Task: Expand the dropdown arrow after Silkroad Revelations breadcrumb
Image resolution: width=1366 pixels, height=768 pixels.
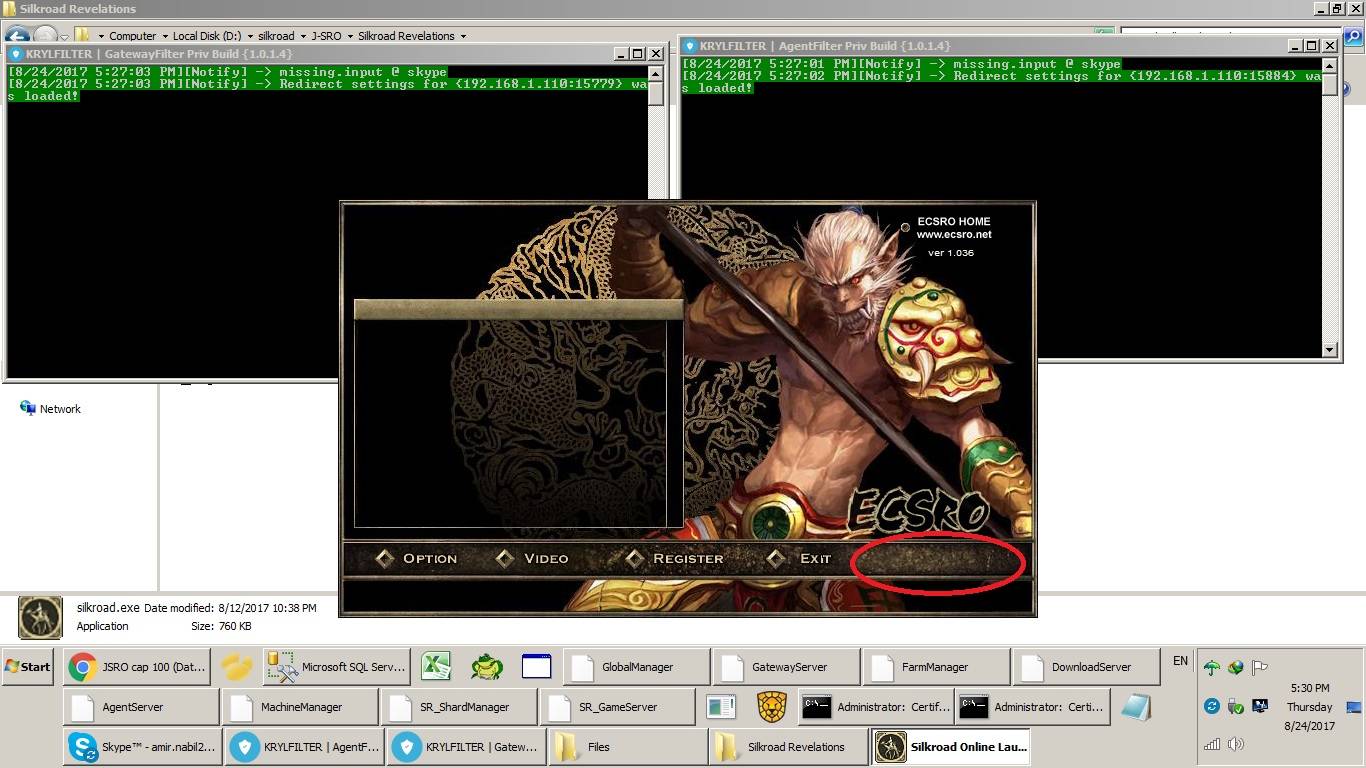Action: (463, 36)
